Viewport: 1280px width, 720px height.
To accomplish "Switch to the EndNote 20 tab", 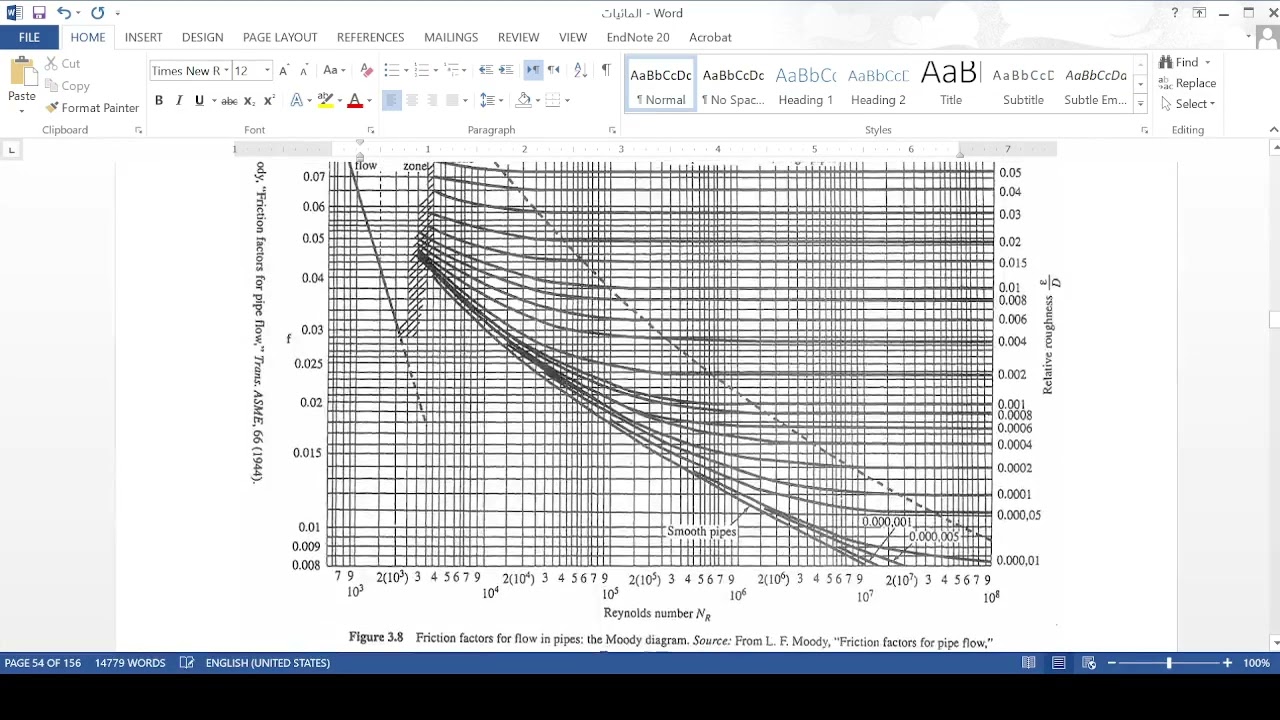I will click(x=638, y=37).
